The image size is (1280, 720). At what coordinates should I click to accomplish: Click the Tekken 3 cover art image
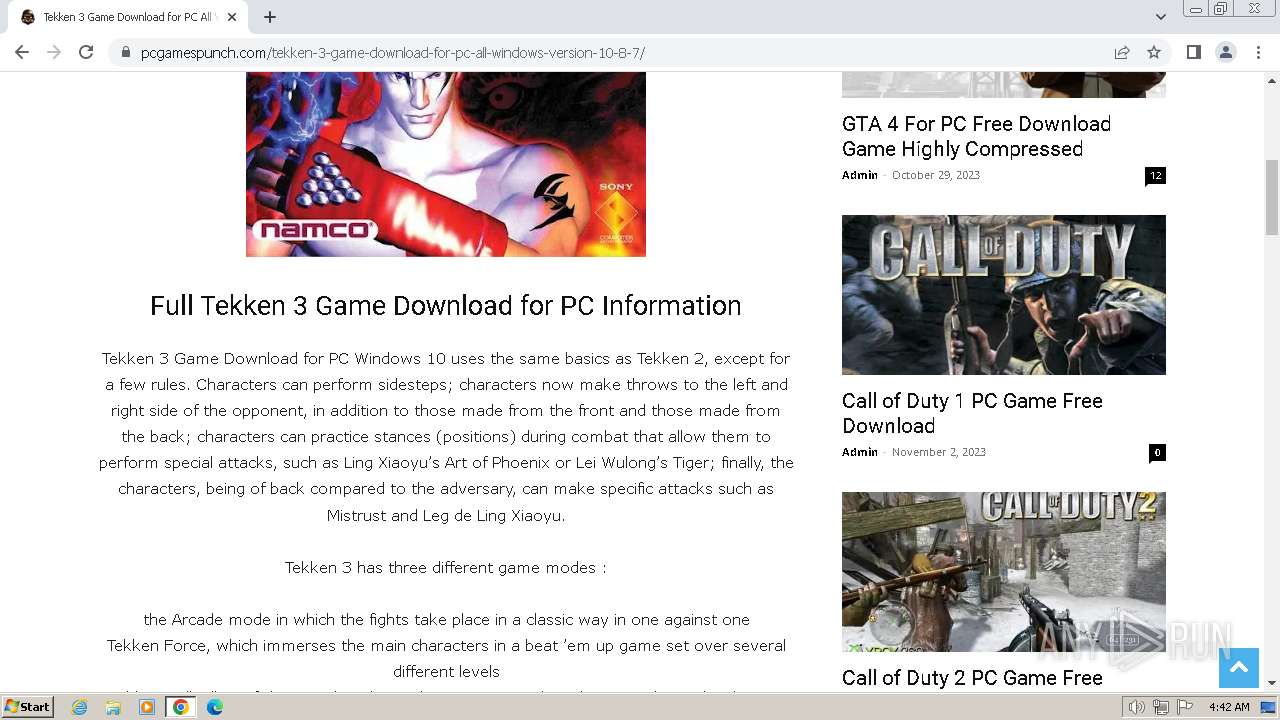point(446,164)
